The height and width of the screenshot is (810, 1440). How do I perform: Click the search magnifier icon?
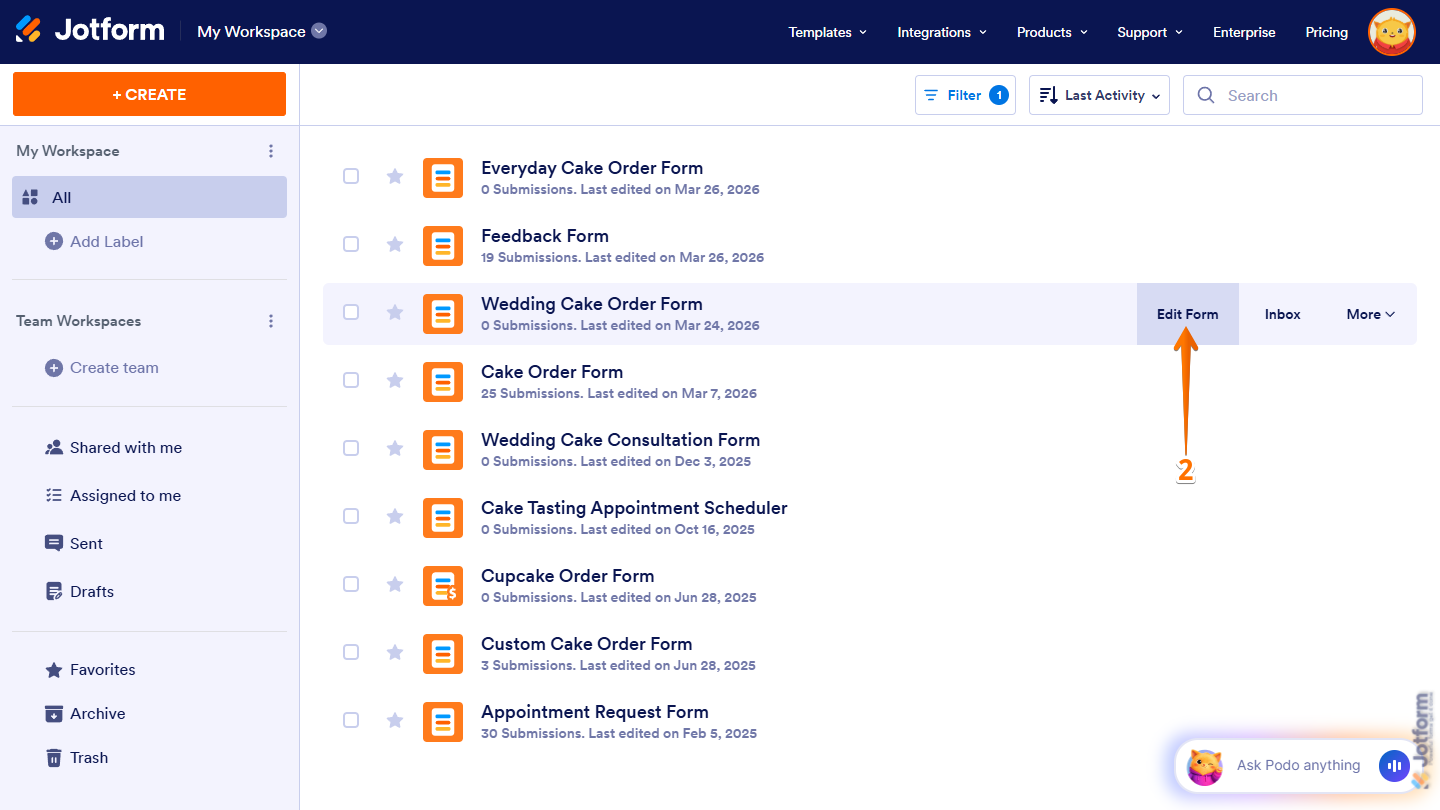point(1206,95)
